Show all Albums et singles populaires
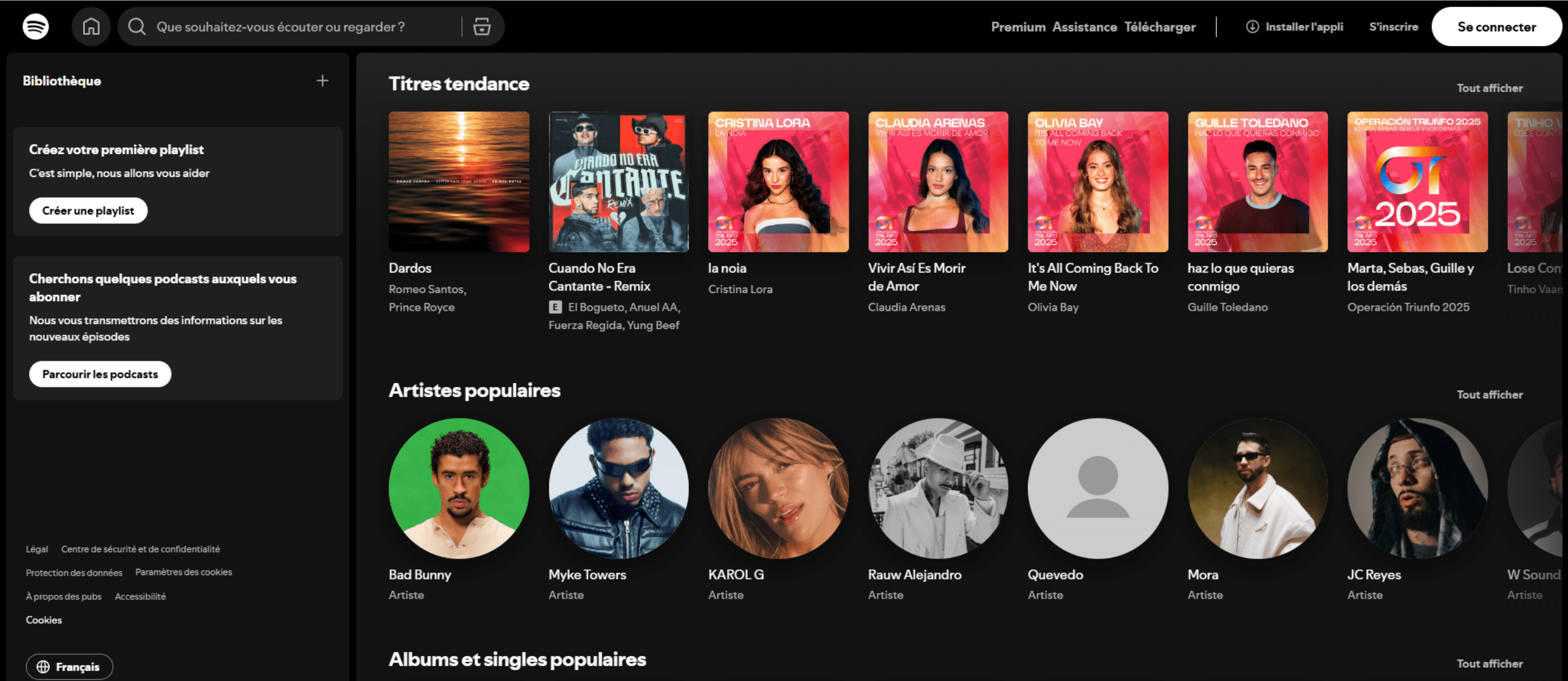 1489,663
